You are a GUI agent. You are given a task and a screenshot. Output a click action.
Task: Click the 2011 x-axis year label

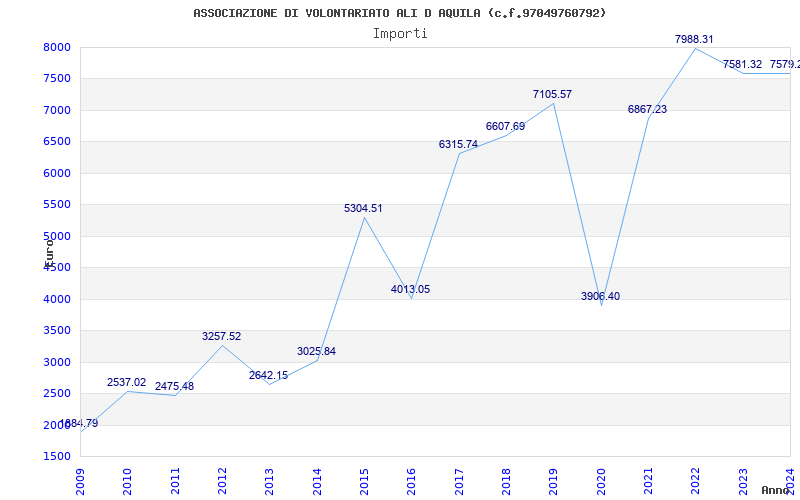pyautogui.click(x=175, y=482)
